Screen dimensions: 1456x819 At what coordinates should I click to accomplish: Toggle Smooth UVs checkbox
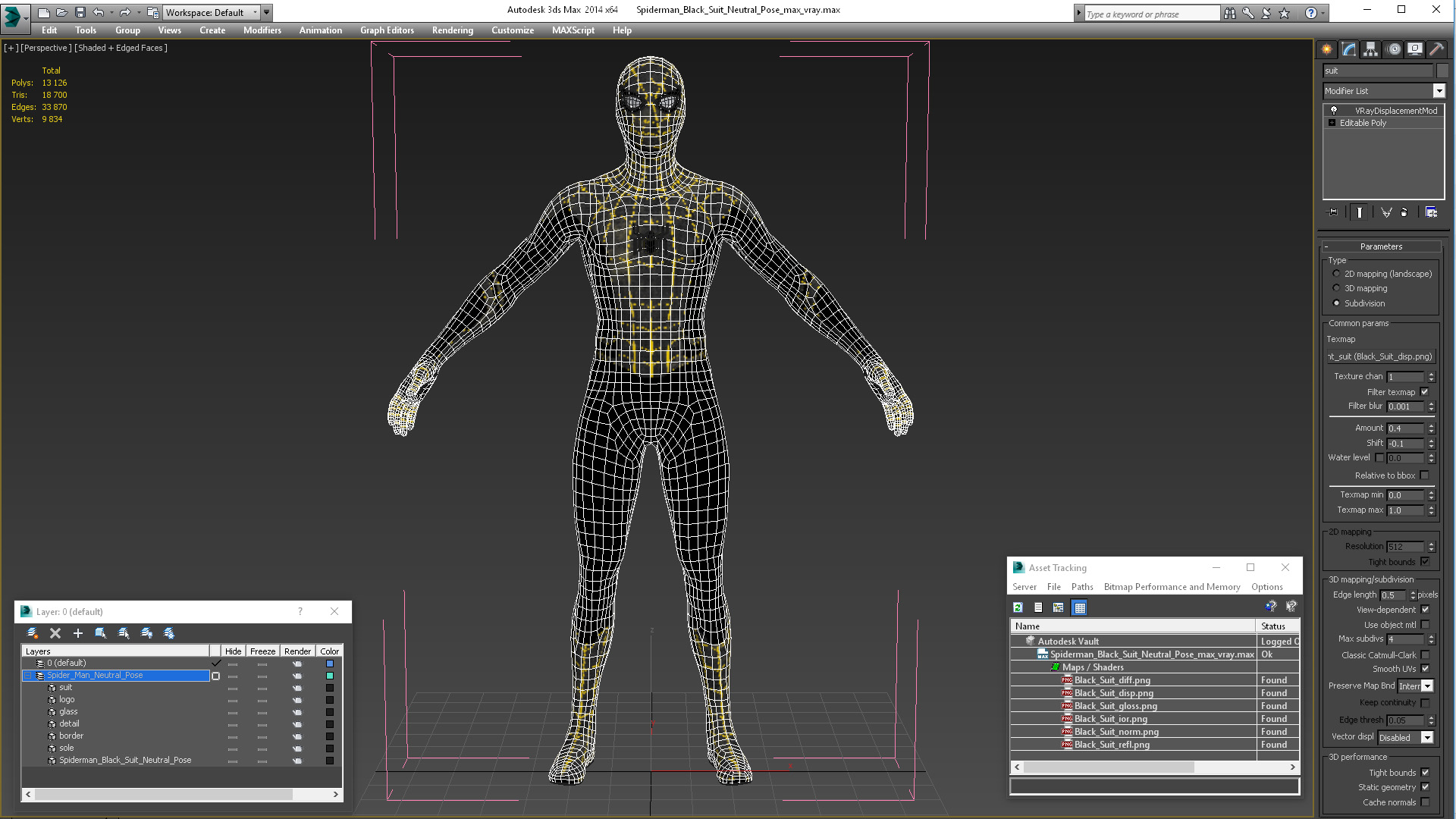[1425, 669]
